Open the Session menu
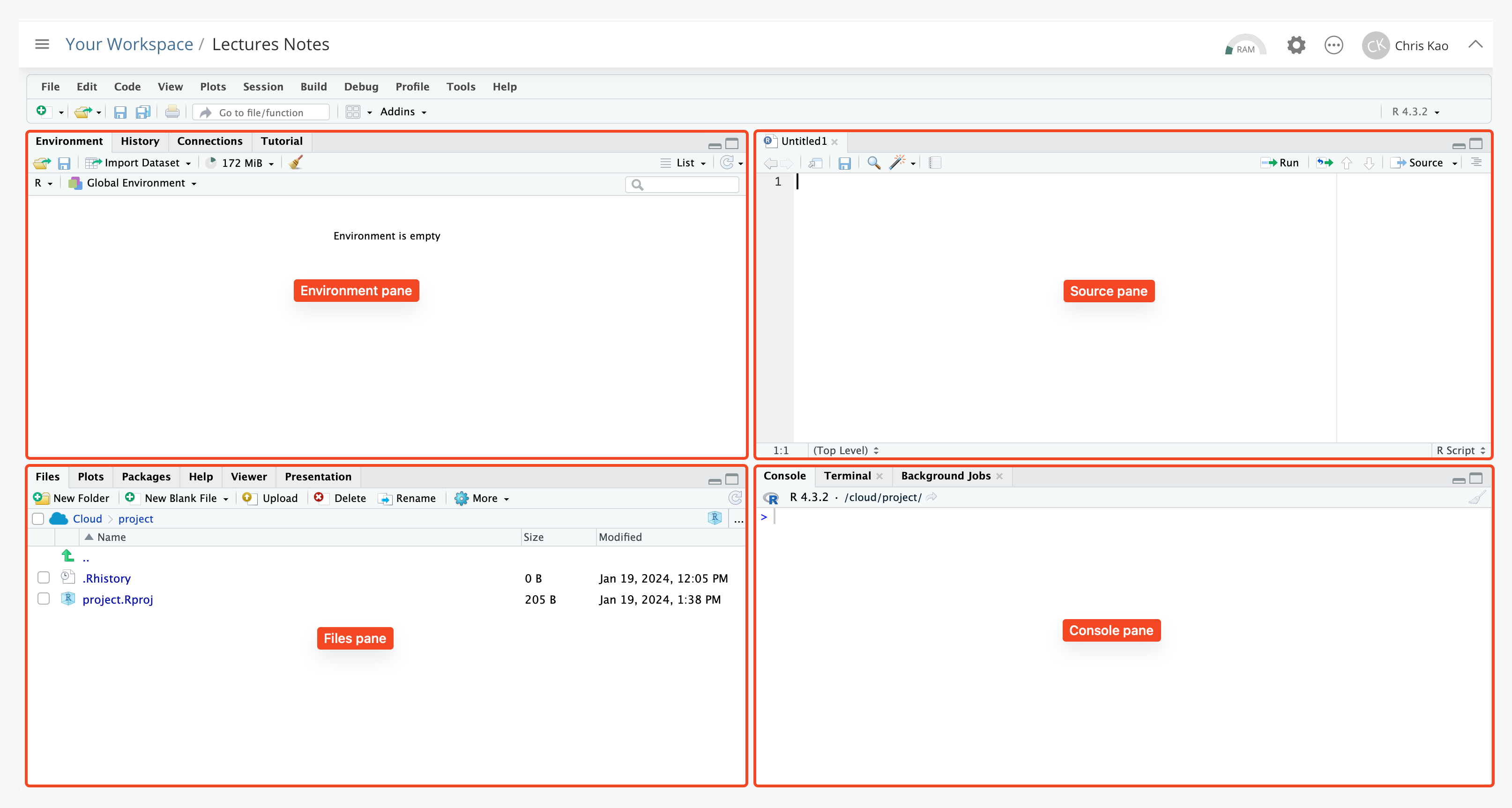This screenshot has height=808, width=1512. click(x=263, y=86)
